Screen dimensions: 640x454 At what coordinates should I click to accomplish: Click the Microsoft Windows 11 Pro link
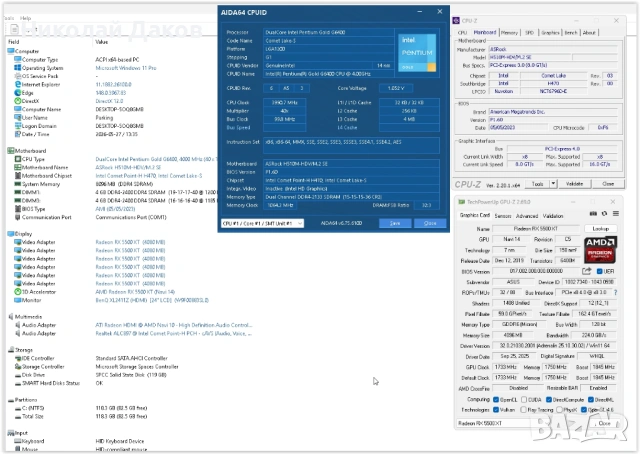coord(126,68)
